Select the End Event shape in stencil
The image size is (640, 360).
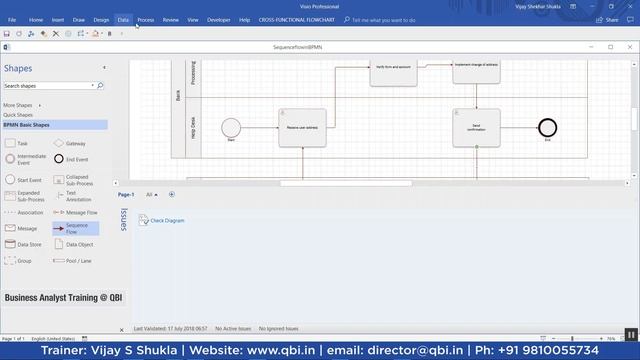coord(71,159)
